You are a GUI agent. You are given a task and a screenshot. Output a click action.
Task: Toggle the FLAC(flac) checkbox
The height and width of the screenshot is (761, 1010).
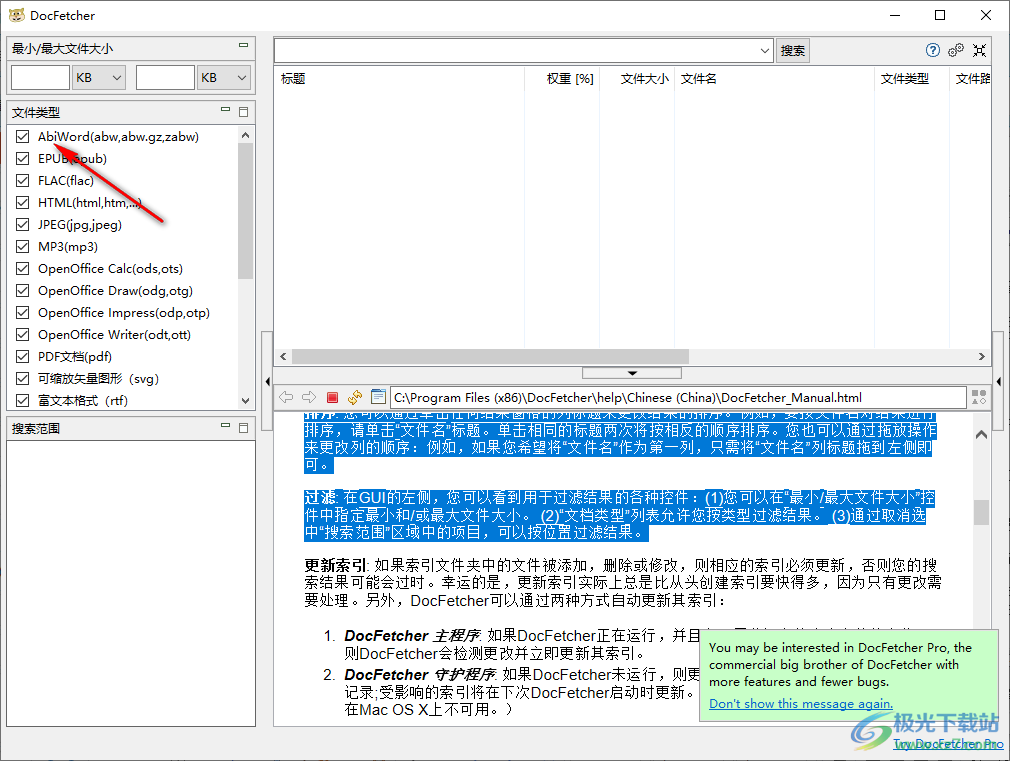tap(23, 180)
